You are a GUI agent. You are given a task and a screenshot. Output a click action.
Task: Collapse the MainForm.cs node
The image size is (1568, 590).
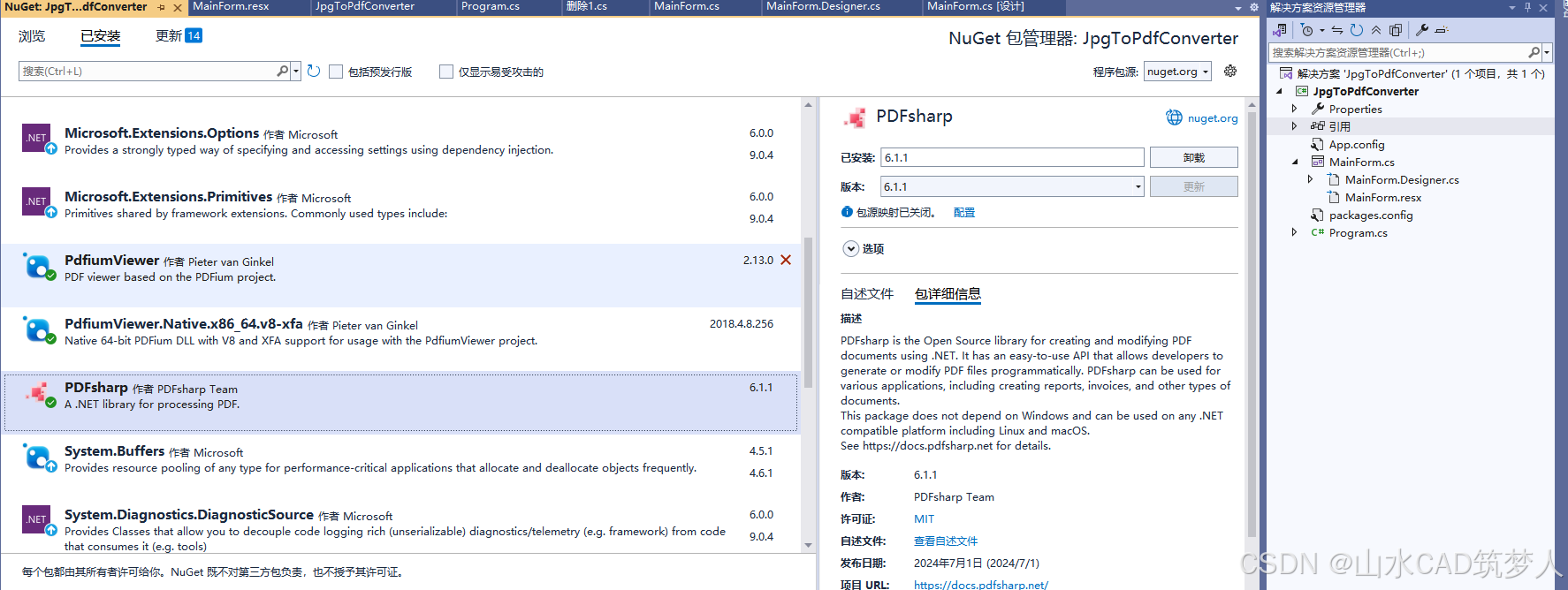tap(1295, 162)
